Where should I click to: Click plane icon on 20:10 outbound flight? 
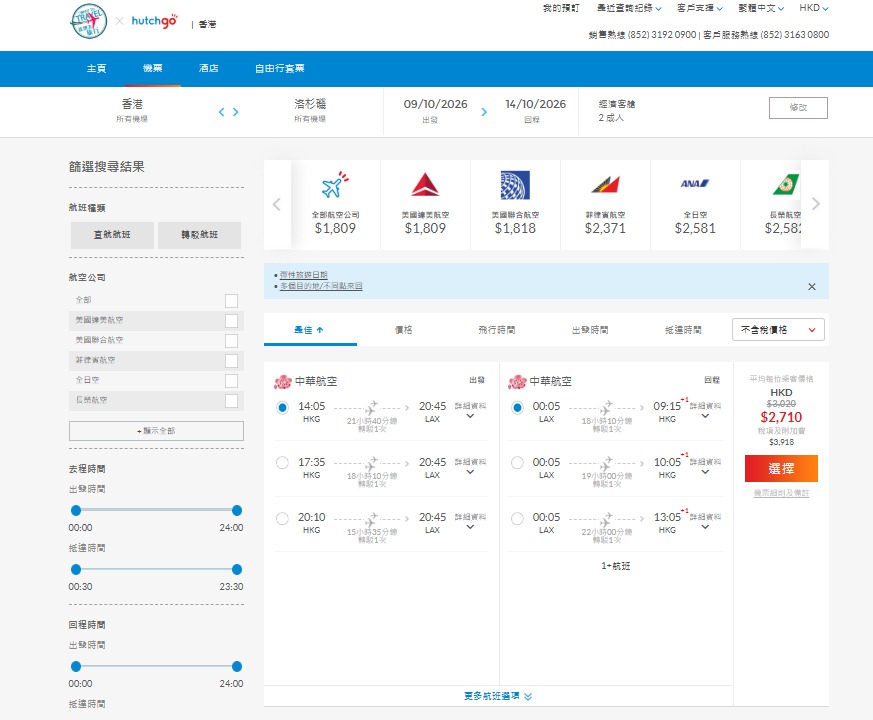pos(371,519)
